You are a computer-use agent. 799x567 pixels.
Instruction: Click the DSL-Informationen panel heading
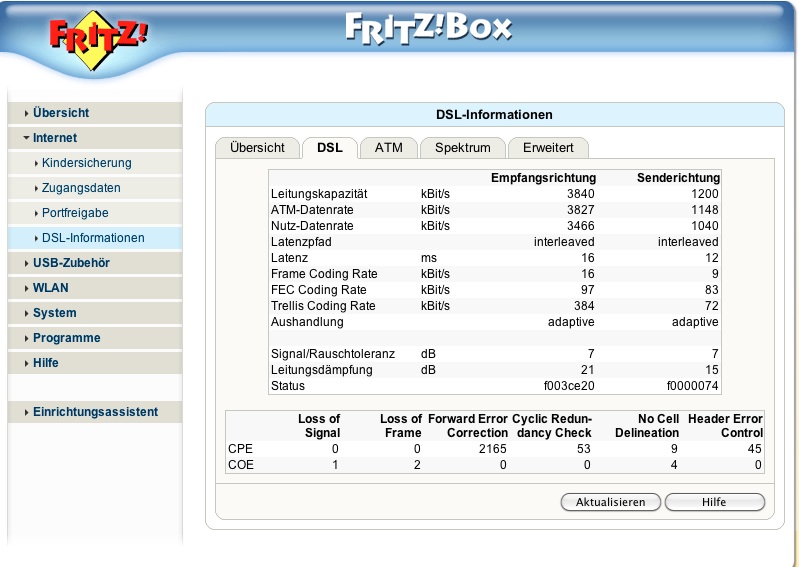[494, 115]
